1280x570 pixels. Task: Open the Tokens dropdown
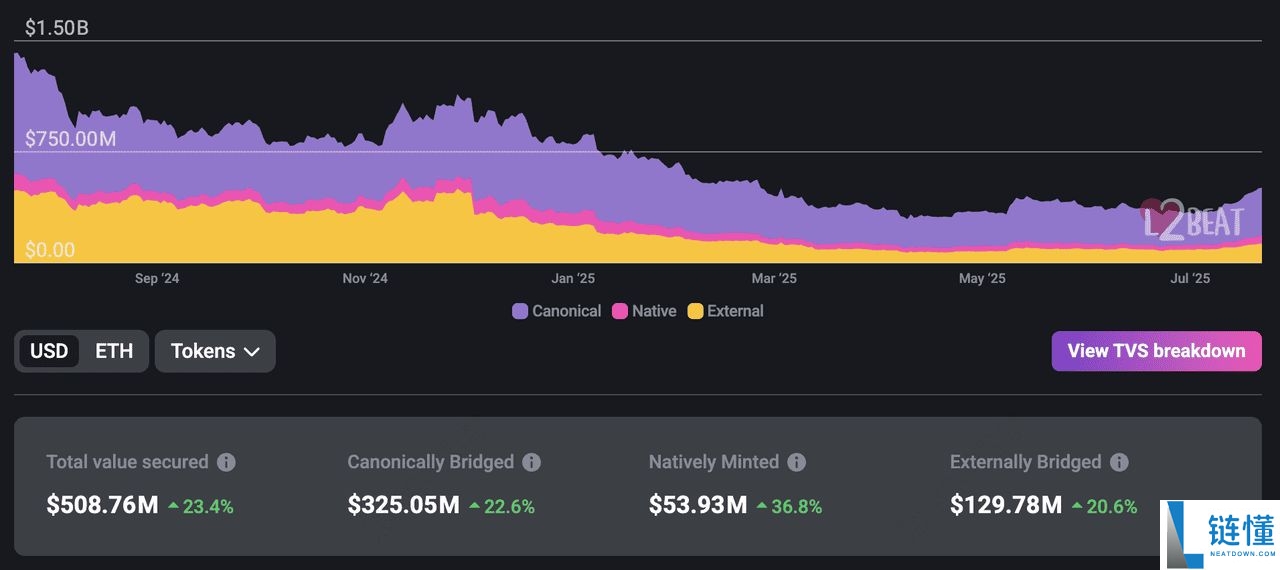click(215, 351)
